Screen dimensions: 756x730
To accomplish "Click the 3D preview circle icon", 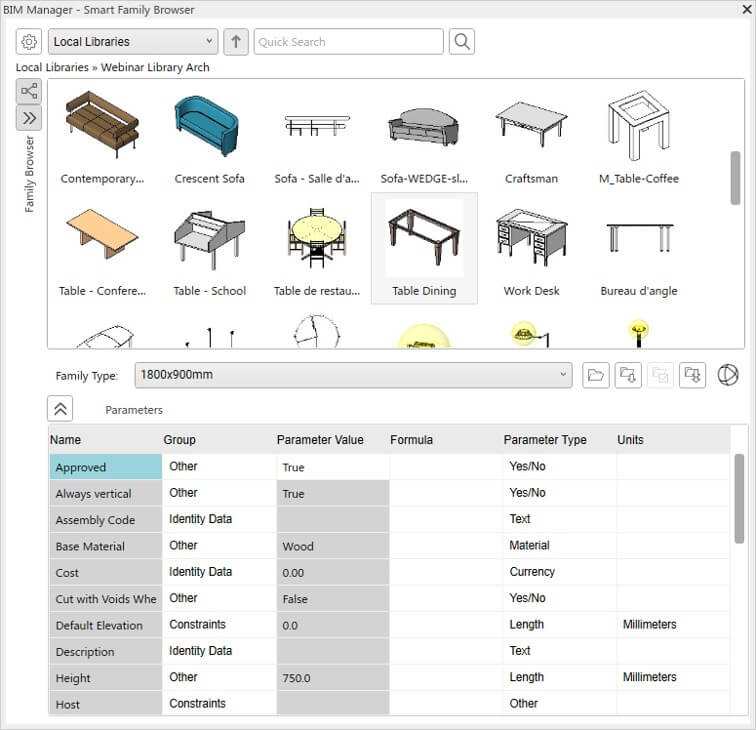I will tap(728, 375).
